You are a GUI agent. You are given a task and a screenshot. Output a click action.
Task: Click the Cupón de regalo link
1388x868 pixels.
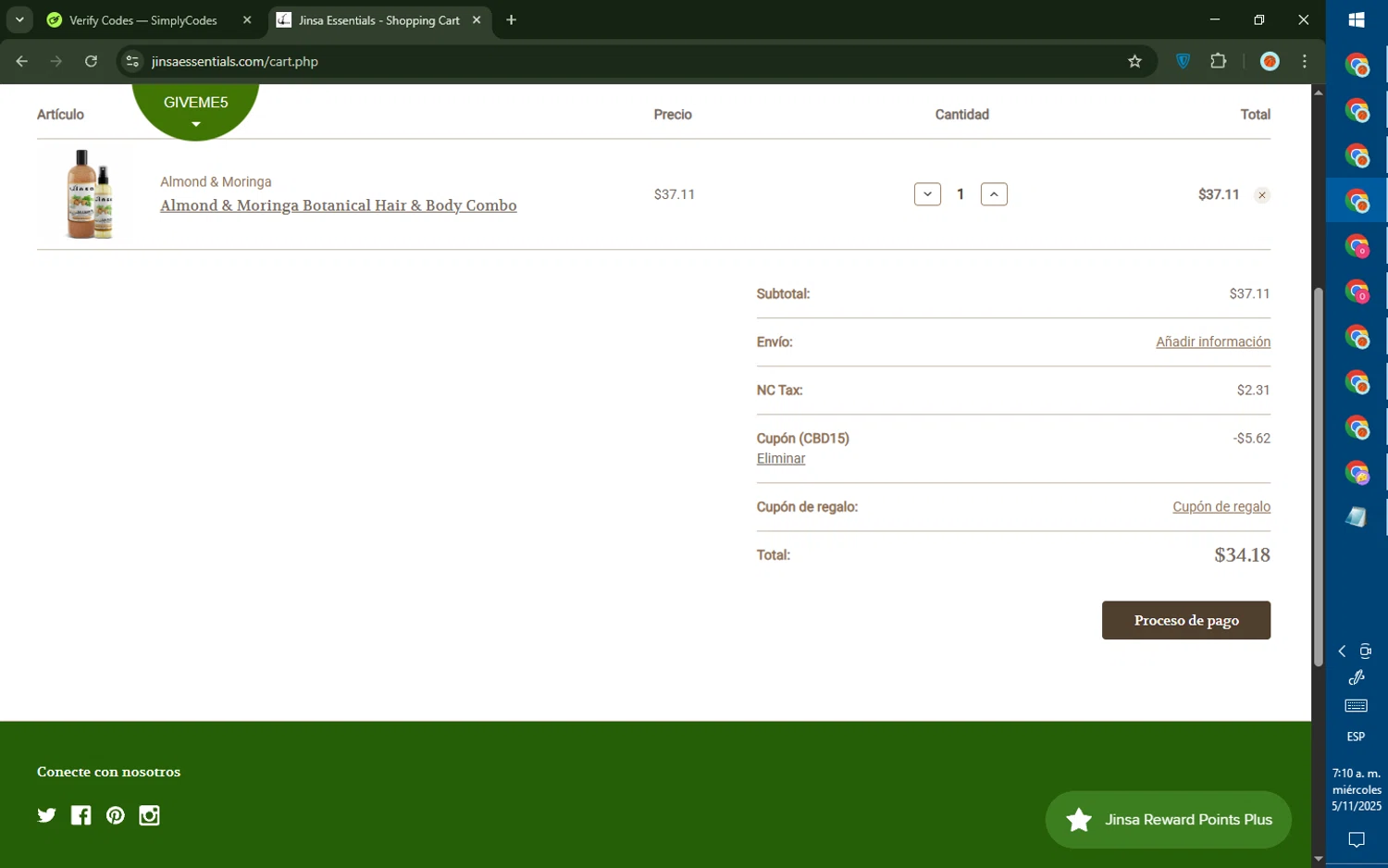[1221, 507]
